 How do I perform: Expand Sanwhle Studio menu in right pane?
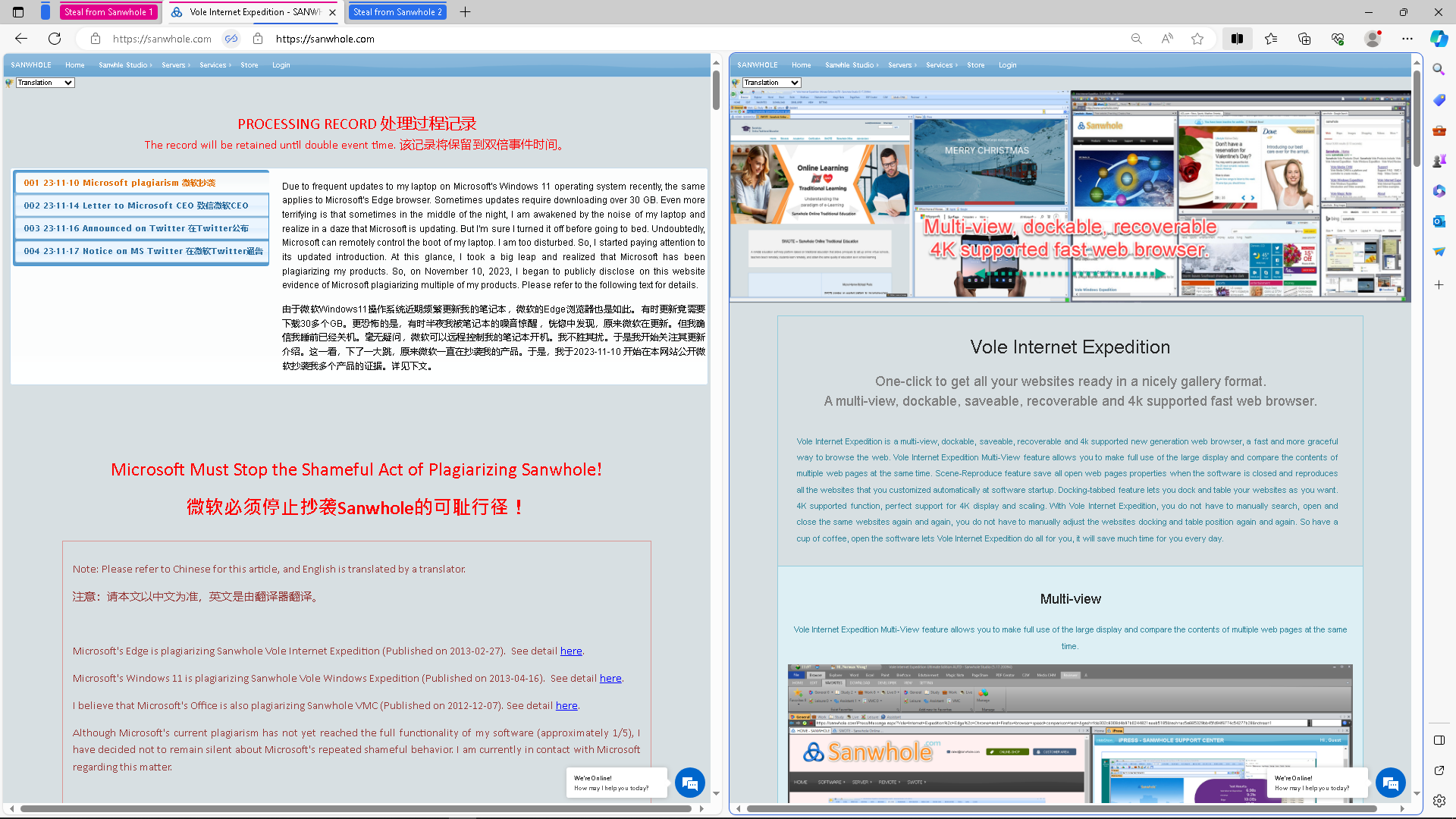click(852, 65)
